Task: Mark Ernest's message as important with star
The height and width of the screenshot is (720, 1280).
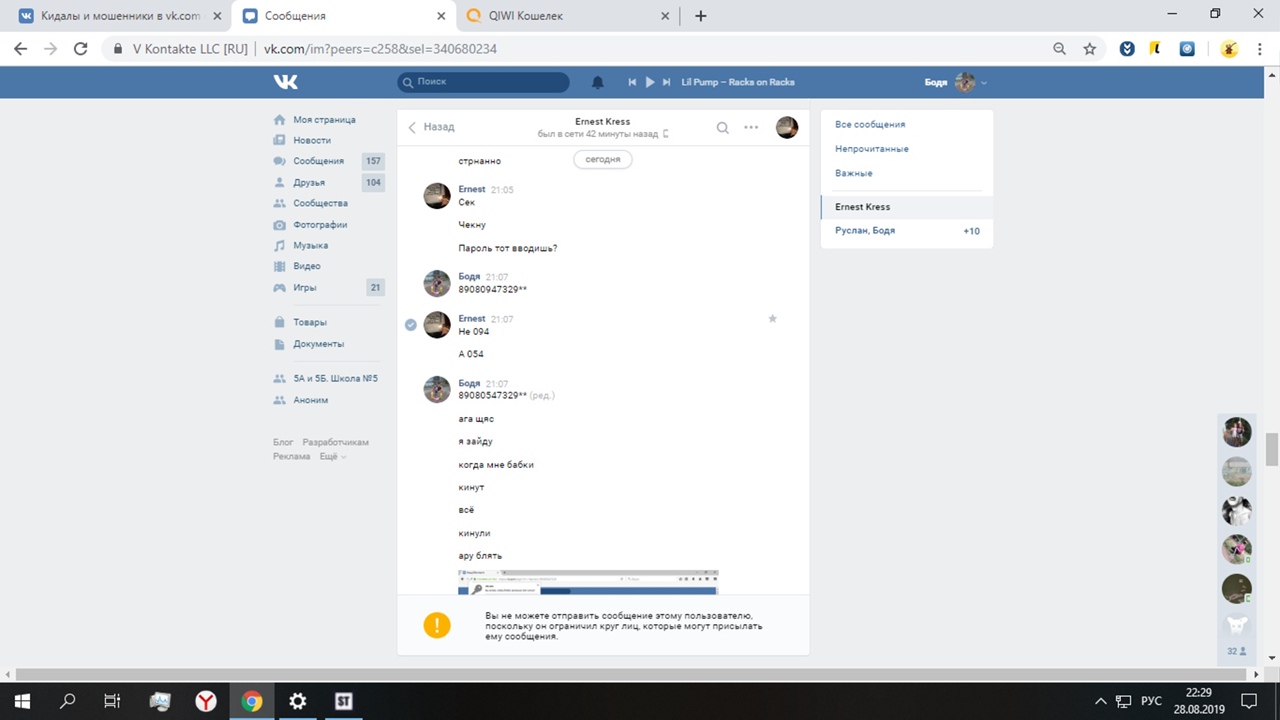Action: (x=772, y=319)
